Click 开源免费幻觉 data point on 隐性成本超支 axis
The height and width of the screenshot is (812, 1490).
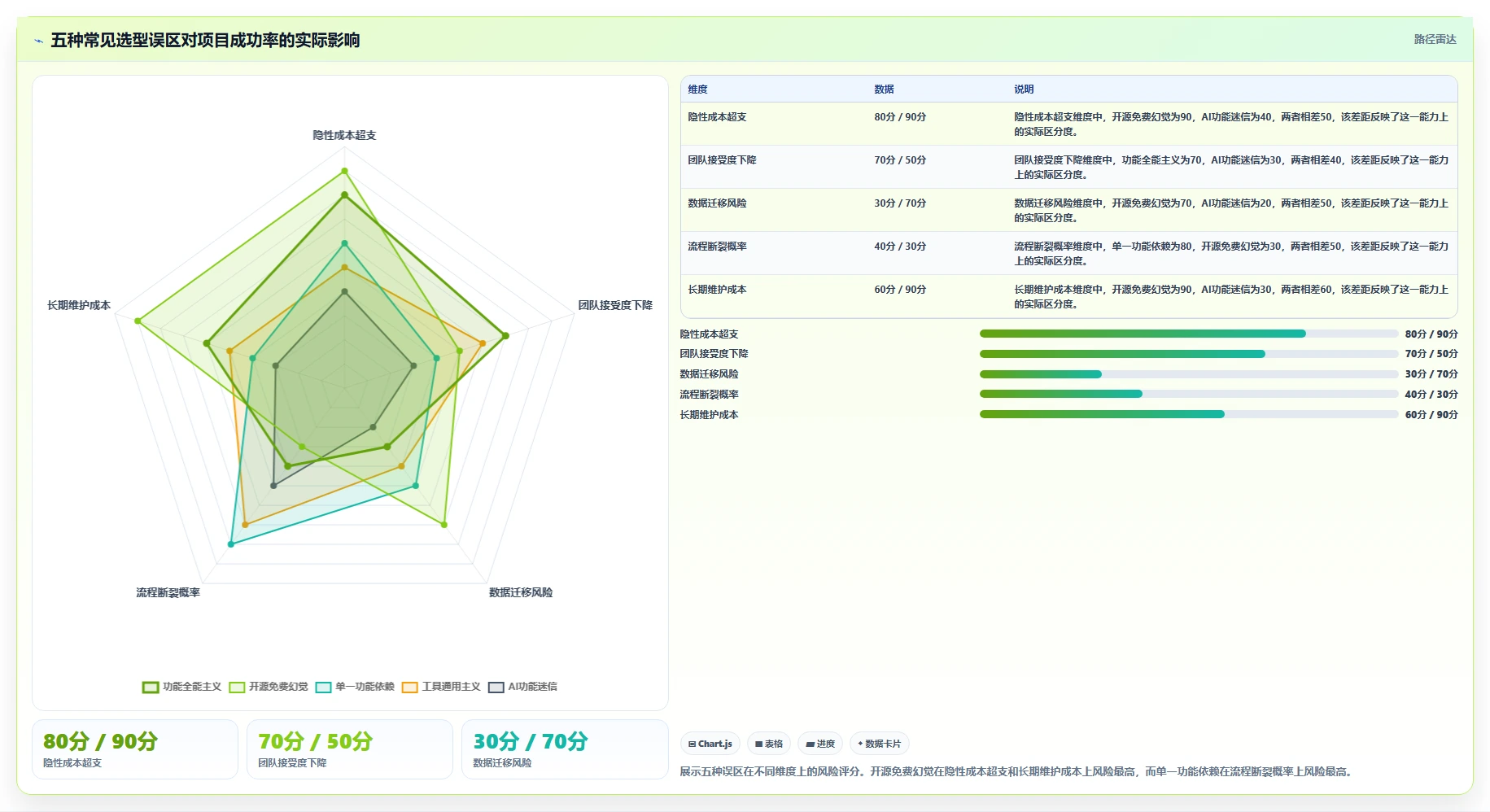[x=344, y=171]
